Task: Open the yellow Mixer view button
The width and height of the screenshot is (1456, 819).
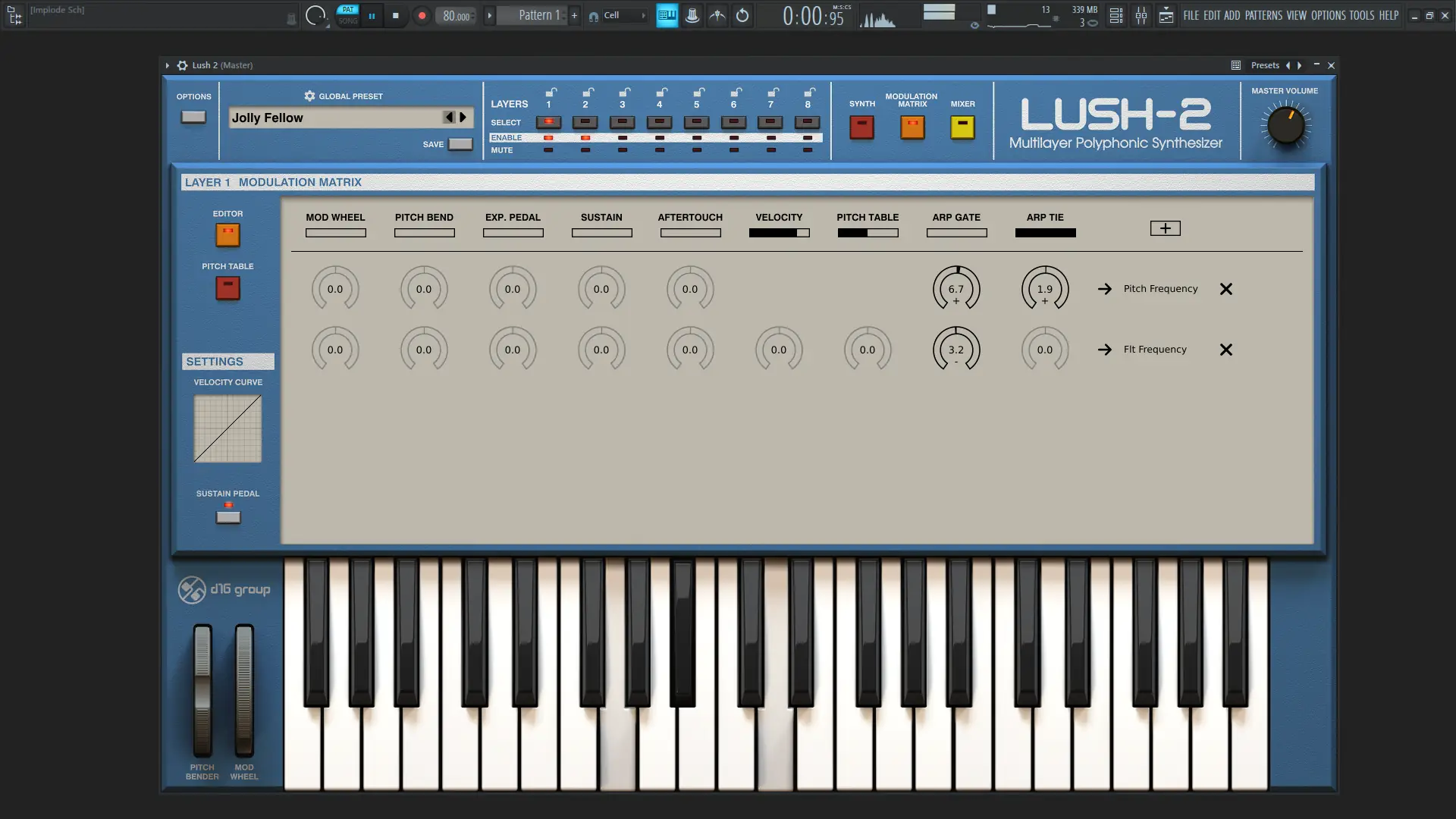Action: point(962,127)
